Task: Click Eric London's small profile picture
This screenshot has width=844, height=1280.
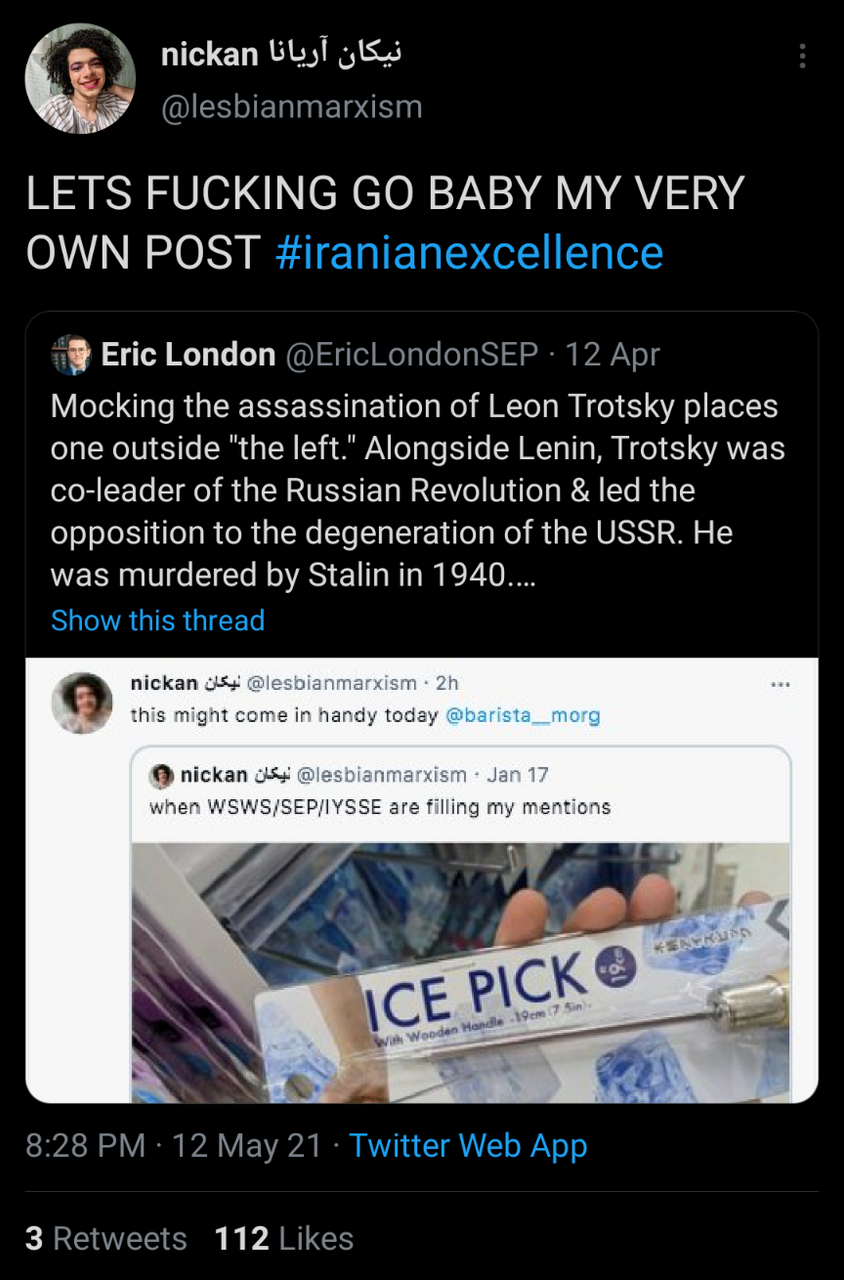Action: (71, 355)
